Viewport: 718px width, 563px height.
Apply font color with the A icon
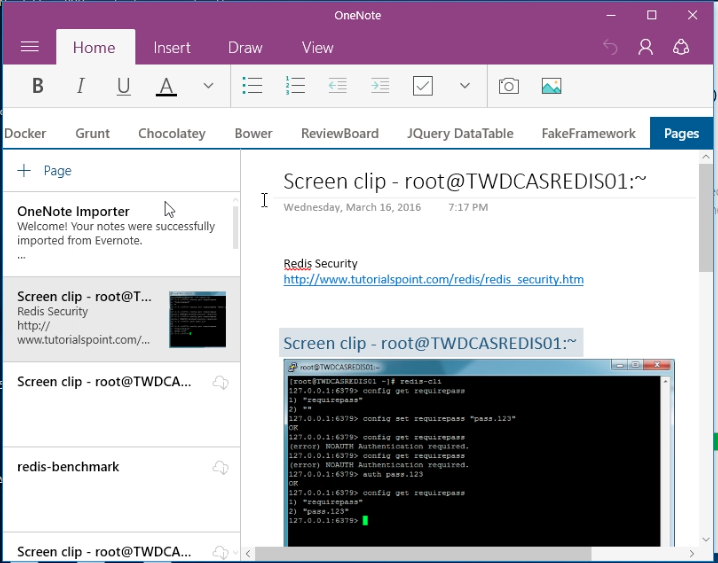[166, 86]
